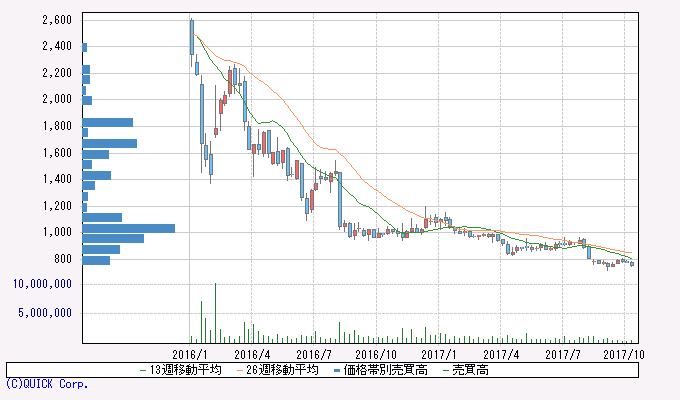Viewport: 680px width, 400px height.
Task: Click the 売買高 legend label
Action: pyautogui.click(x=471, y=370)
